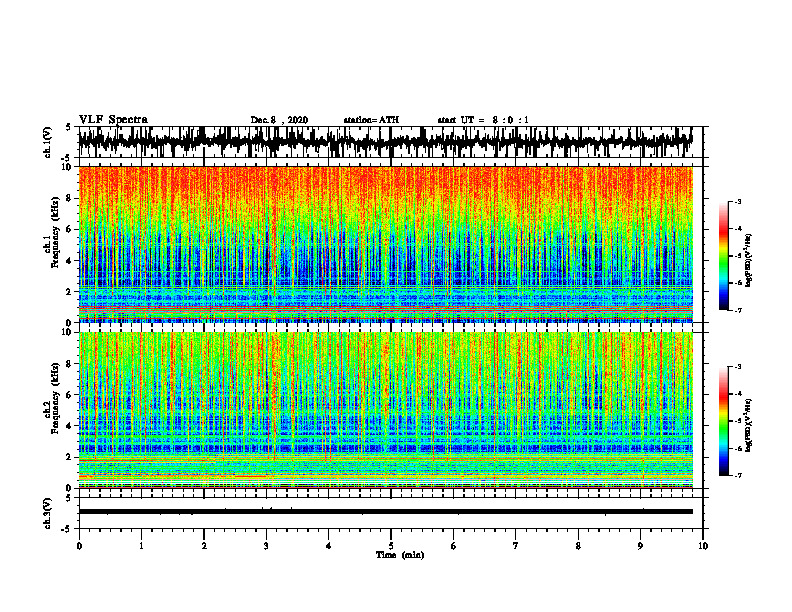Viewport: 792px width, 612px height.
Task: Click time axis tick label '1'
Action: 141,546
